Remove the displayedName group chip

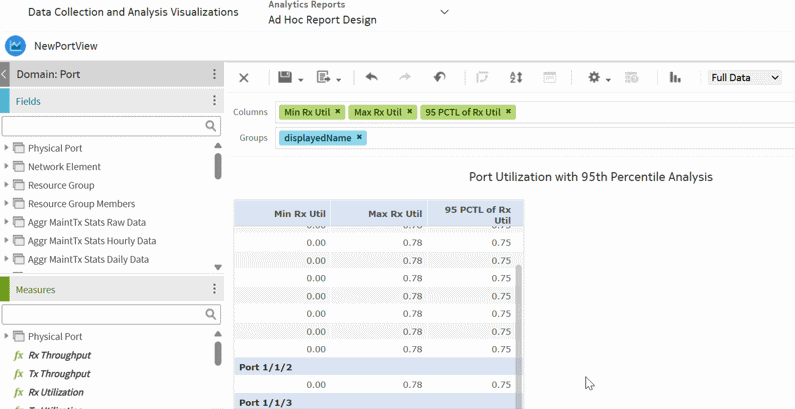pos(359,137)
